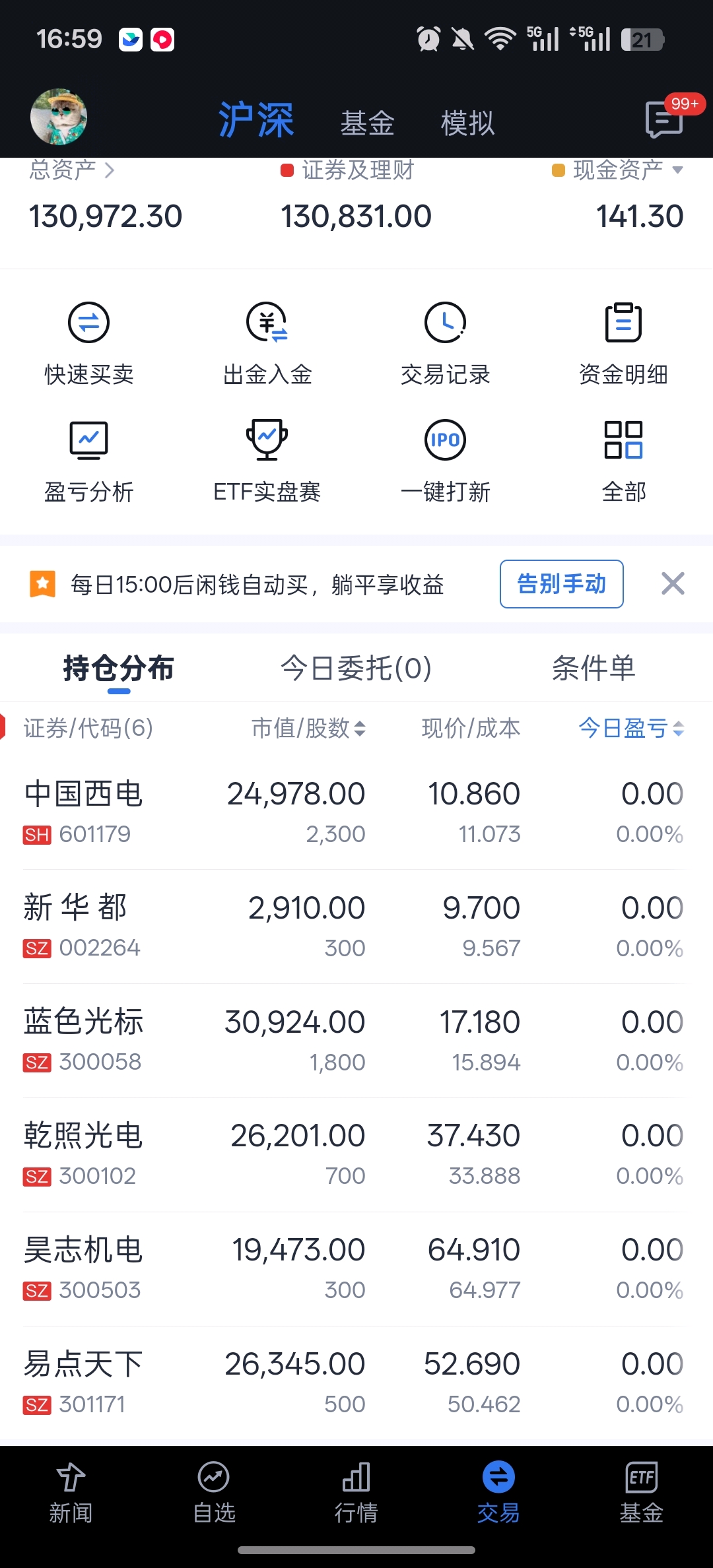Expand 总资产 details chevron

pos(110,171)
